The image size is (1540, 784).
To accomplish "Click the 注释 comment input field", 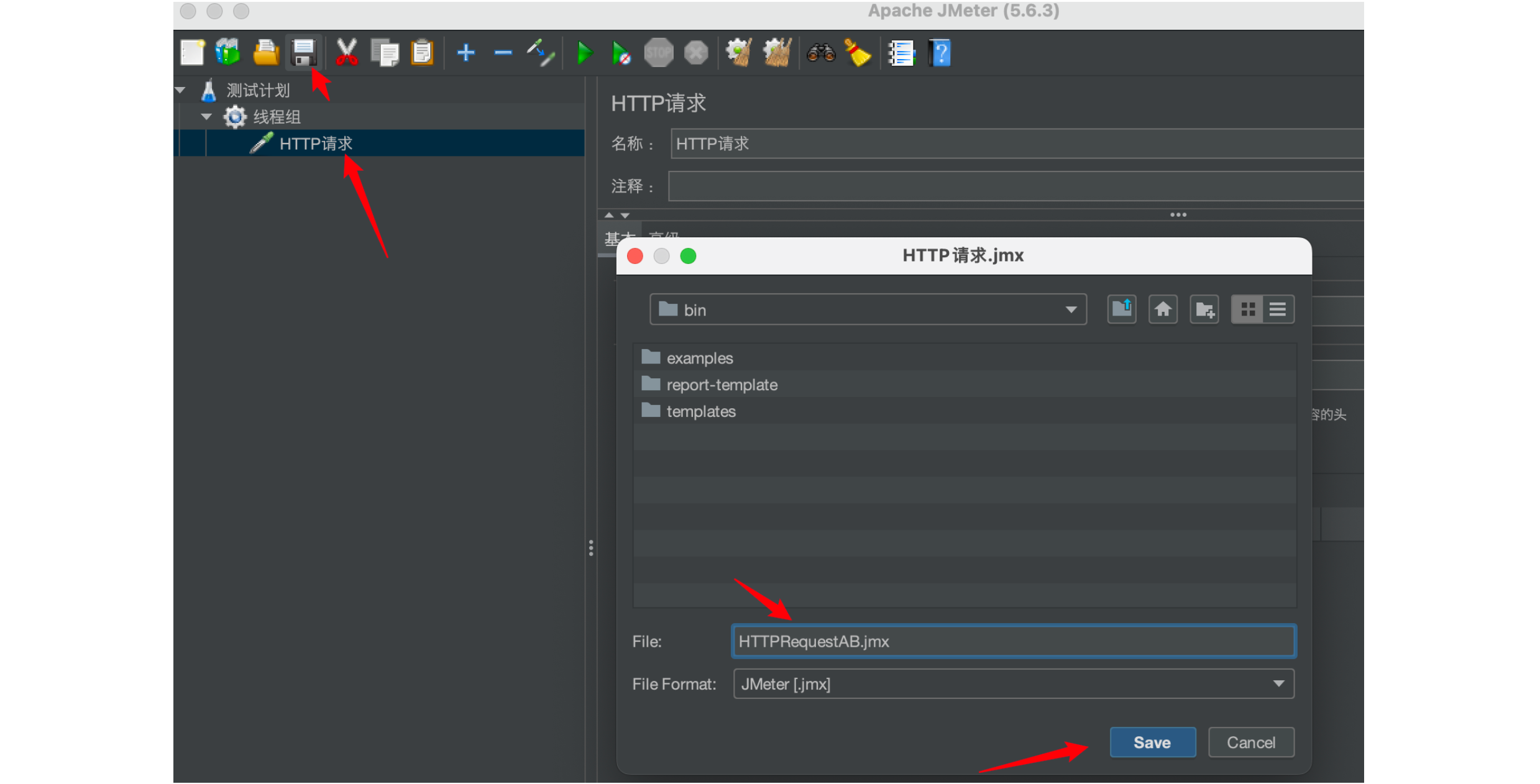I will click(x=1015, y=186).
